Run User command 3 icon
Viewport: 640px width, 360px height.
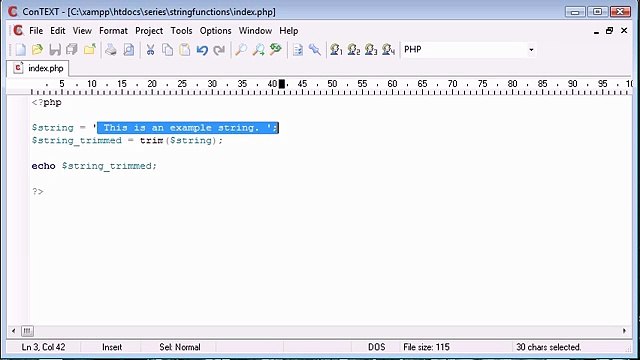(x=371, y=50)
